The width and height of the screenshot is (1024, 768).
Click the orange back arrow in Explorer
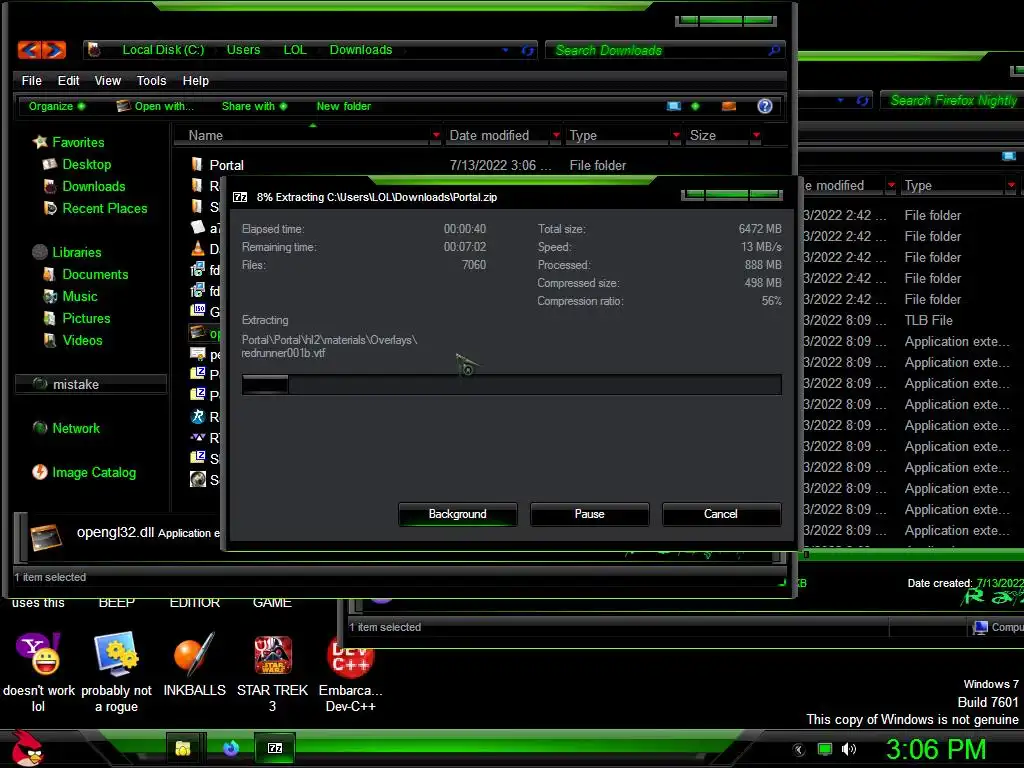(x=29, y=50)
